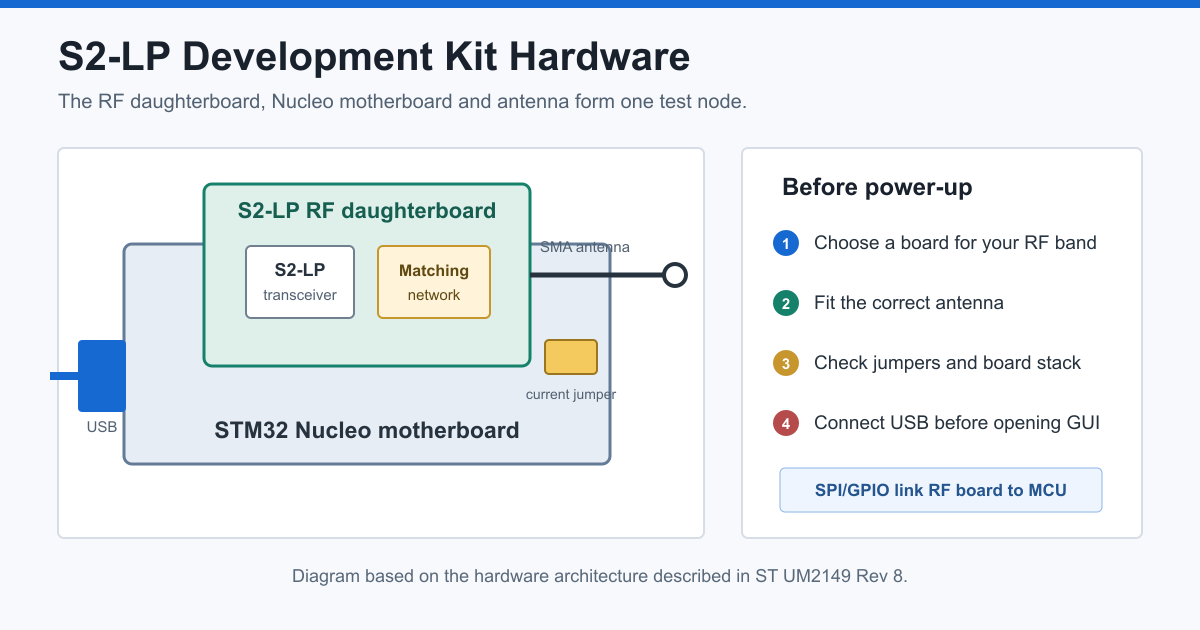Click the blue USB connector block
Viewport: 1200px width, 630px height.
102,376
